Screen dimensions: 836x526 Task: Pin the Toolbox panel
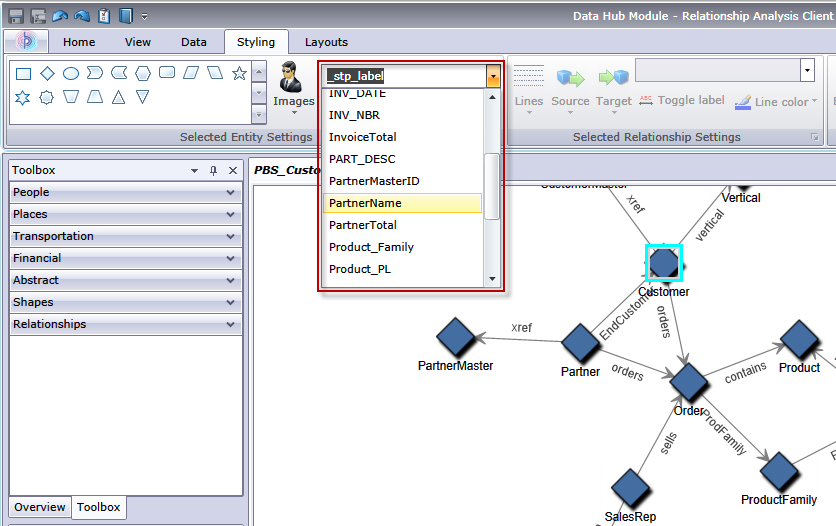point(213,171)
